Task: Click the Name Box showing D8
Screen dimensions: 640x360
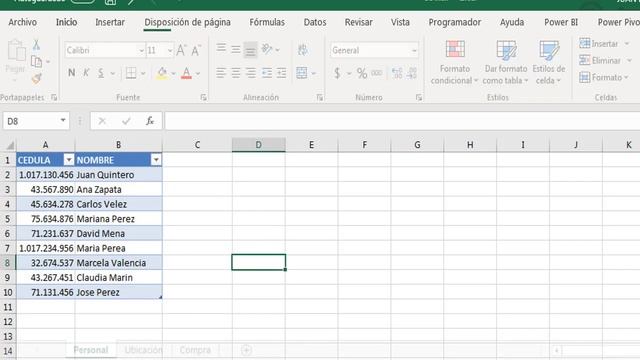Action: click(x=36, y=121)
